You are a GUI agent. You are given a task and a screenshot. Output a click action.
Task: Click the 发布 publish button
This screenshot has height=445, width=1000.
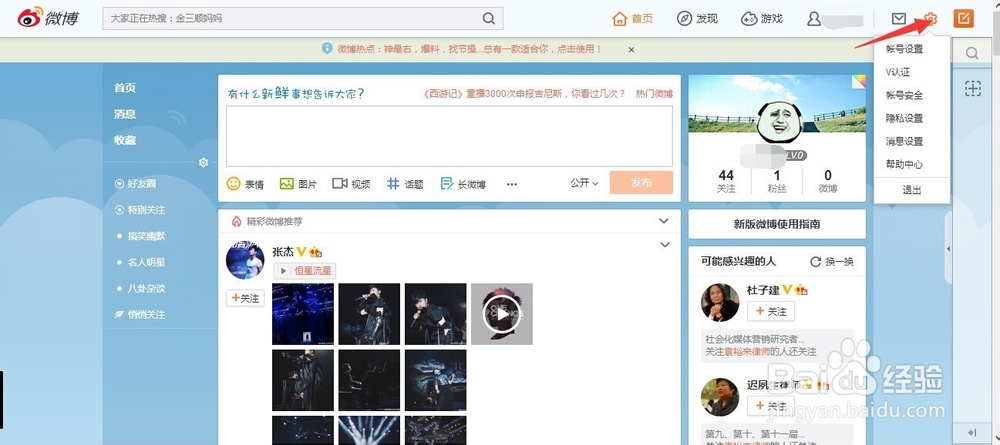(x=641, y=182)
